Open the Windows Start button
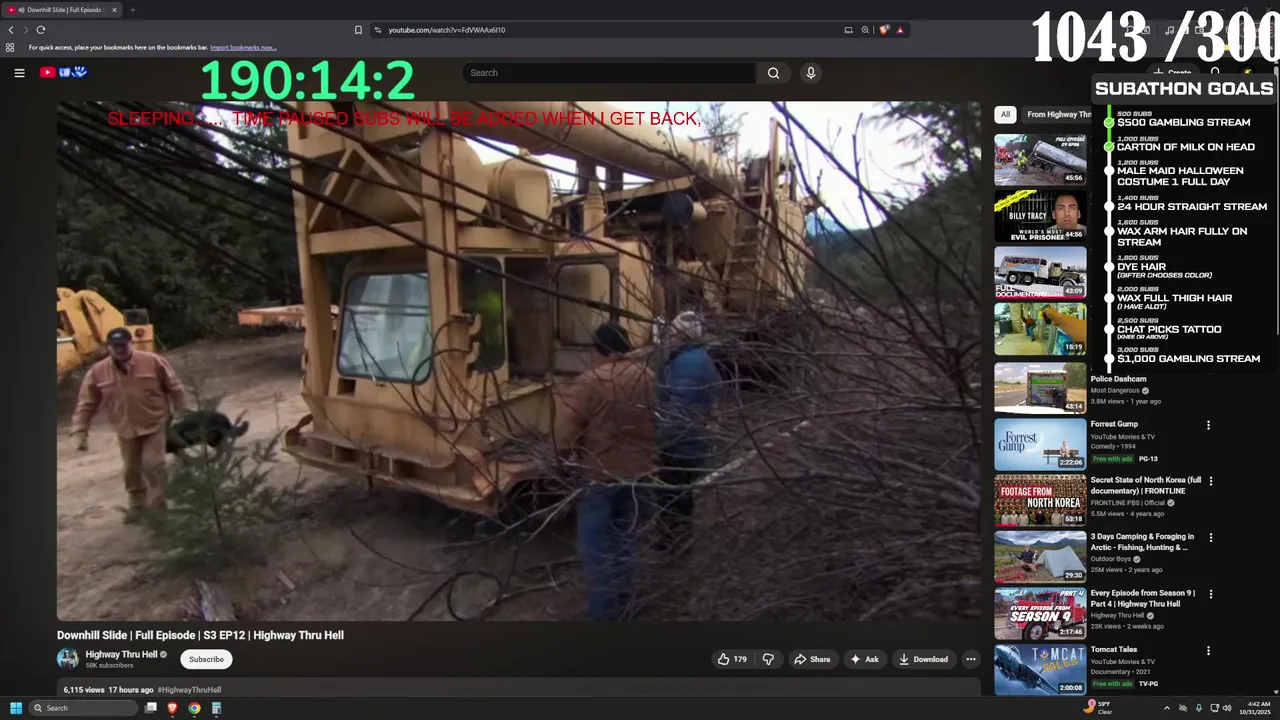 point(16,708)
